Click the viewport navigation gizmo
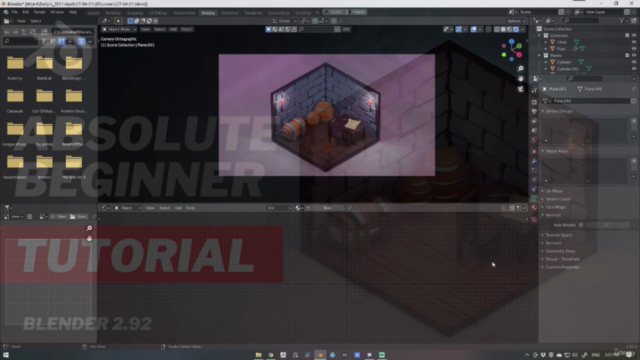 coord(511,50)
